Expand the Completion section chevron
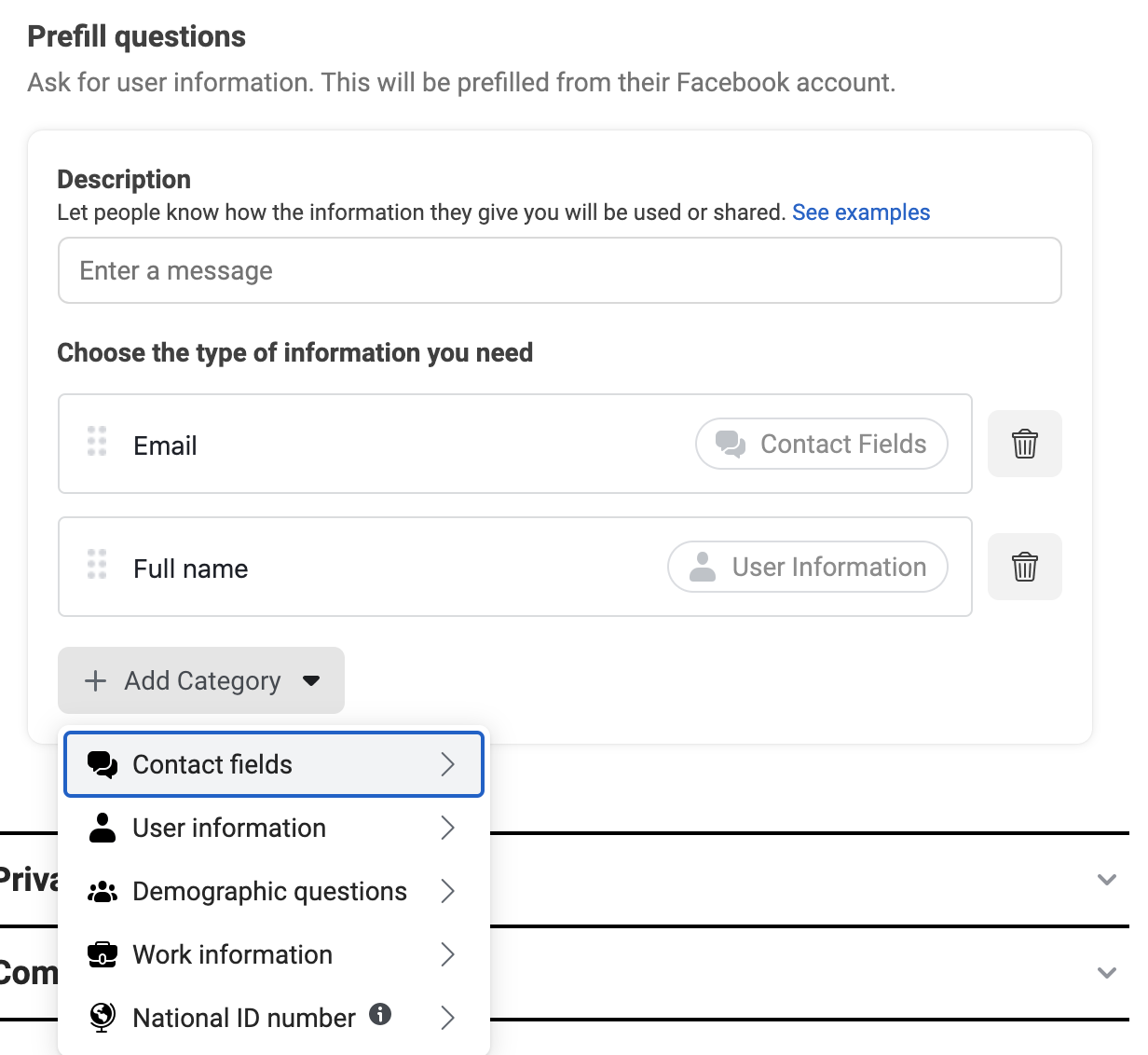 point(1106,972)
